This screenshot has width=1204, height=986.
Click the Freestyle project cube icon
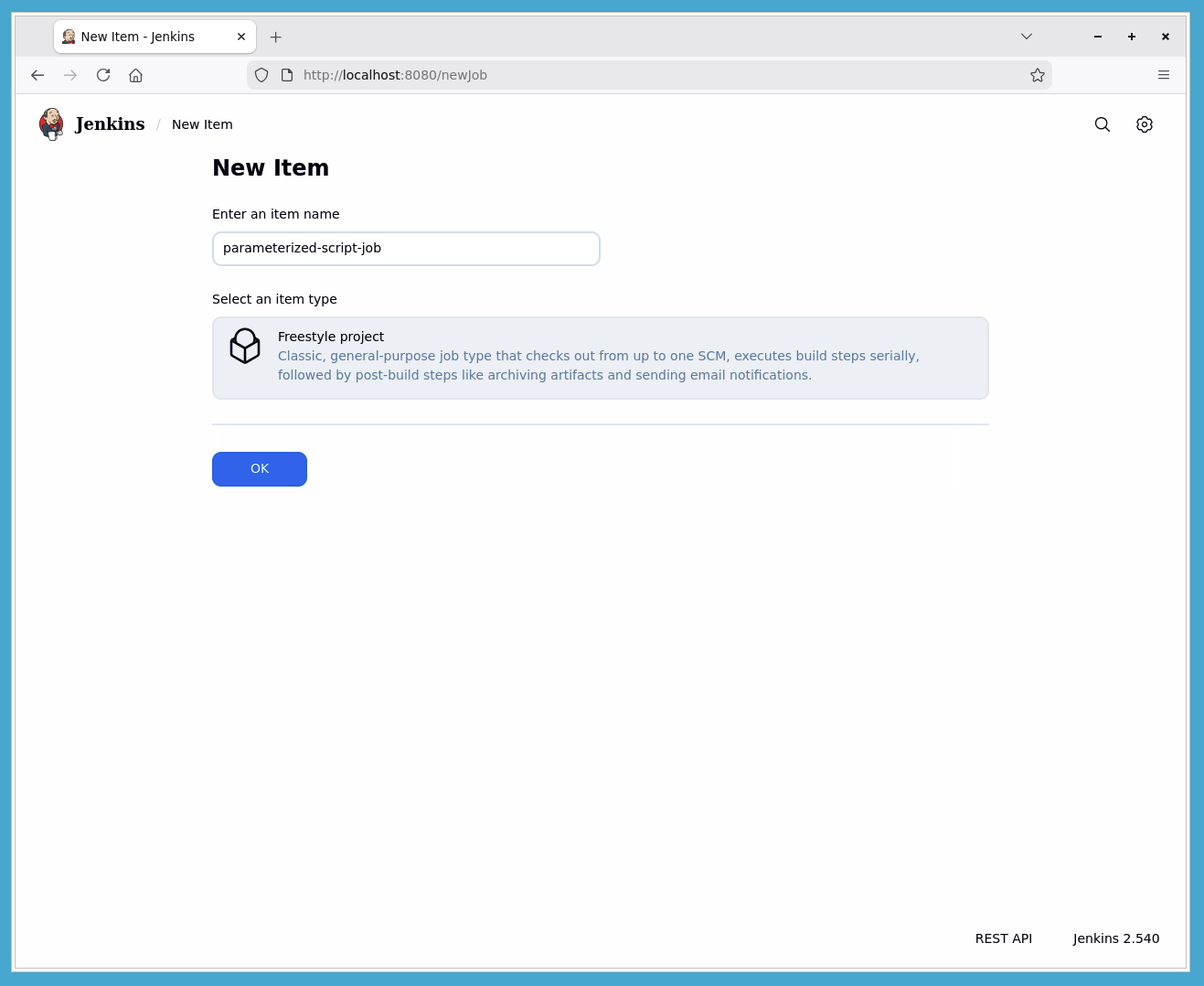pyautogui.click(x=244, y=346)
